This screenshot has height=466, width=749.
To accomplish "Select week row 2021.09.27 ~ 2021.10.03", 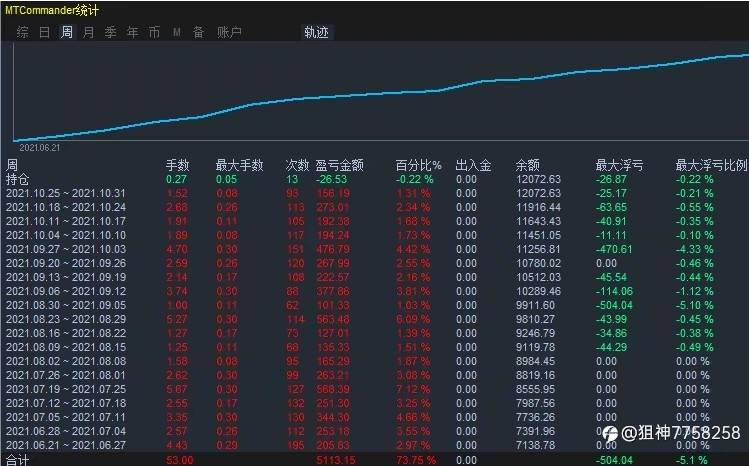I will [374, 249].
